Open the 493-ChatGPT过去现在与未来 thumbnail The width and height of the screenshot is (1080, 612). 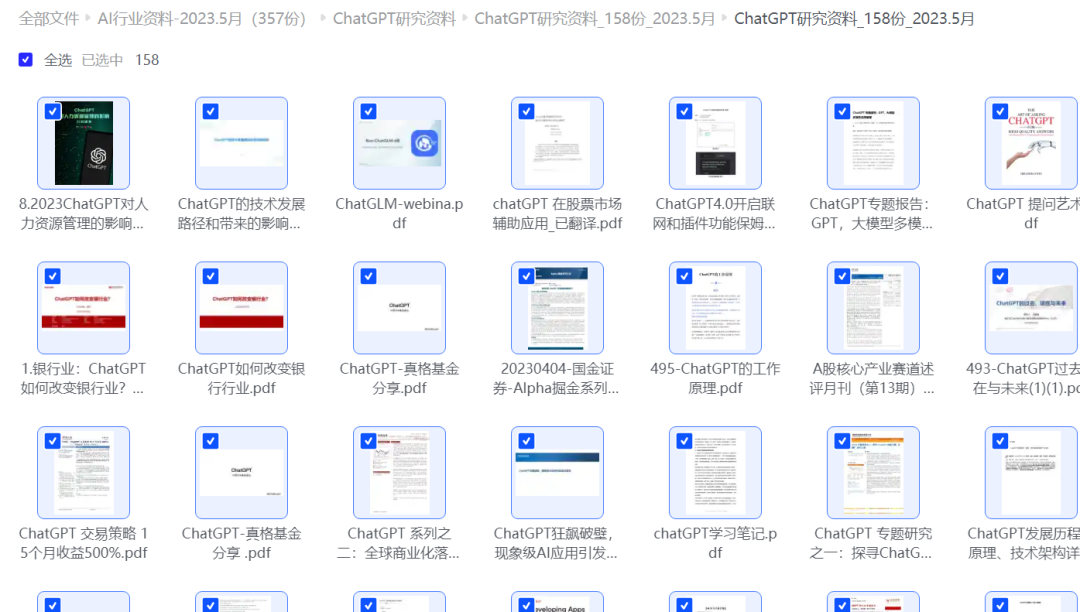tap(1031, 308)
